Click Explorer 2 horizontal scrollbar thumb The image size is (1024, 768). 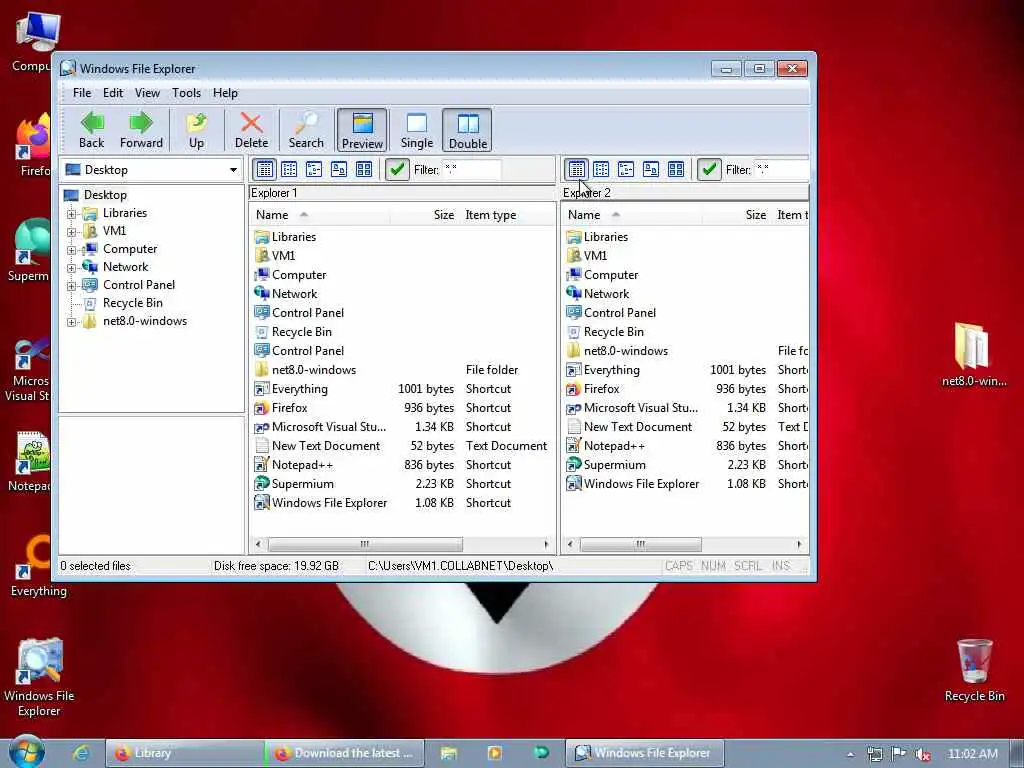(641, 544)
